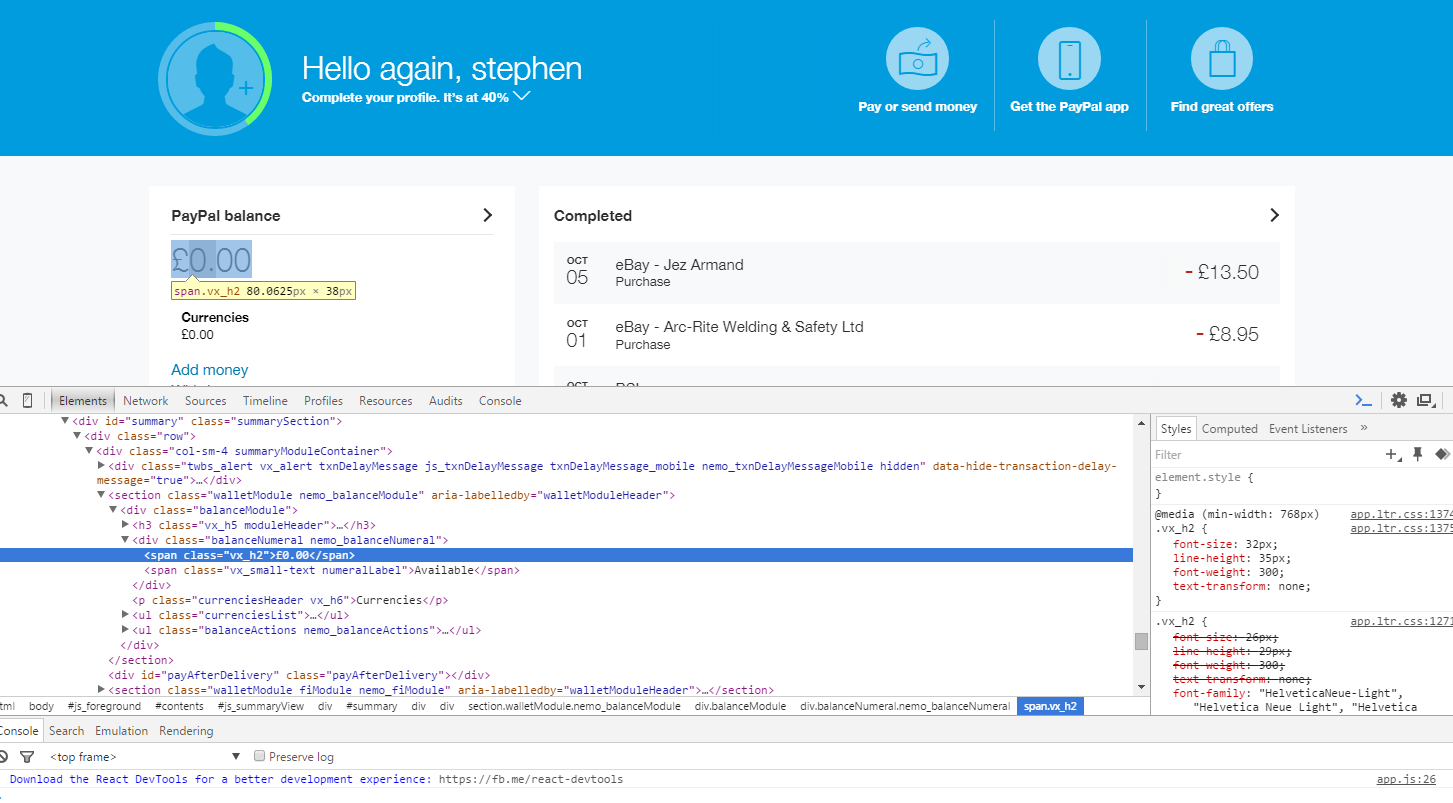Viewport: 1453px width, 803px height.
Task: Open the Console tab in top panel
Action: (x=500, y=400)
